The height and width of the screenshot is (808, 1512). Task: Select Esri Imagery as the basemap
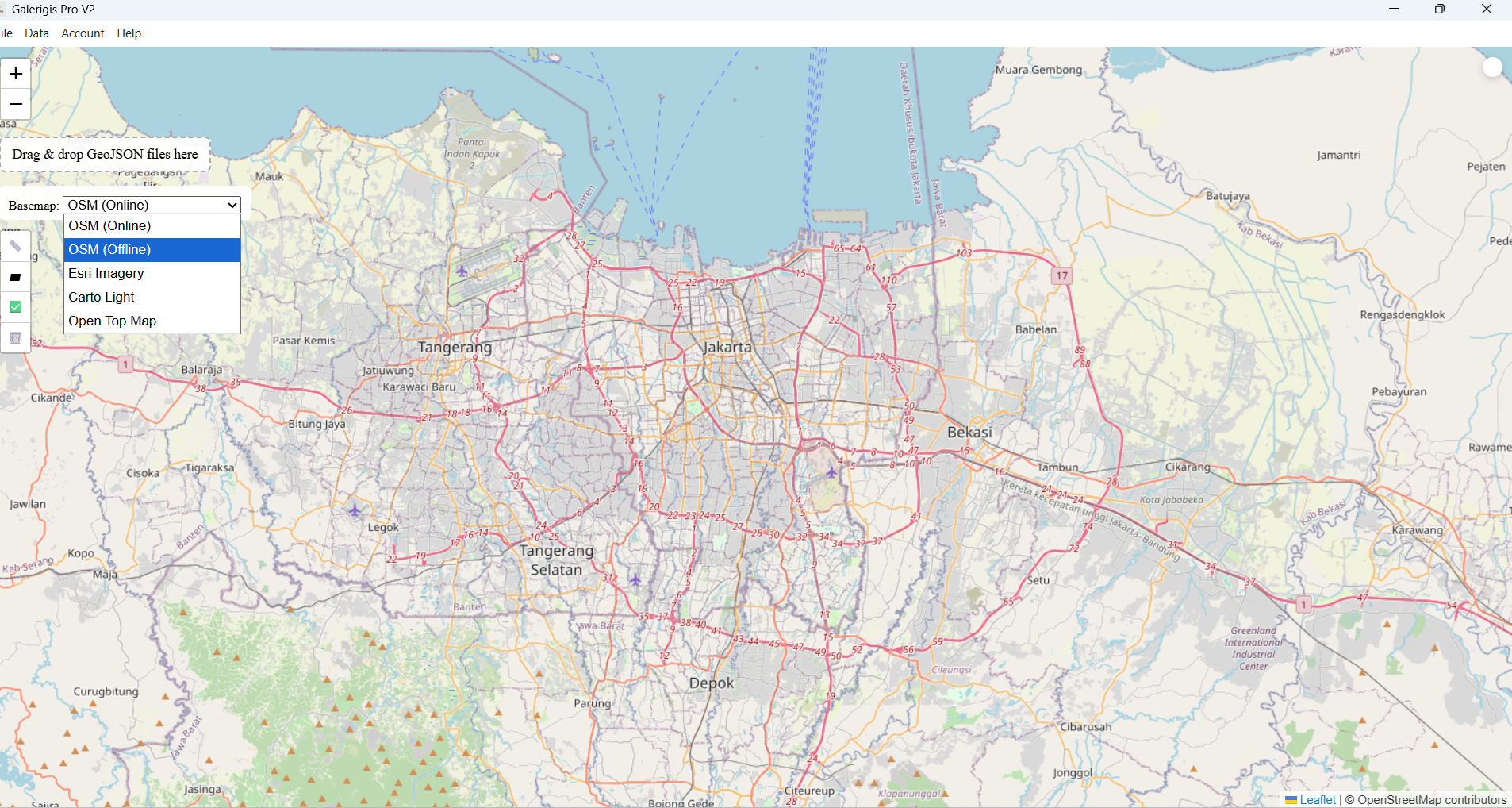pos(106,273)
